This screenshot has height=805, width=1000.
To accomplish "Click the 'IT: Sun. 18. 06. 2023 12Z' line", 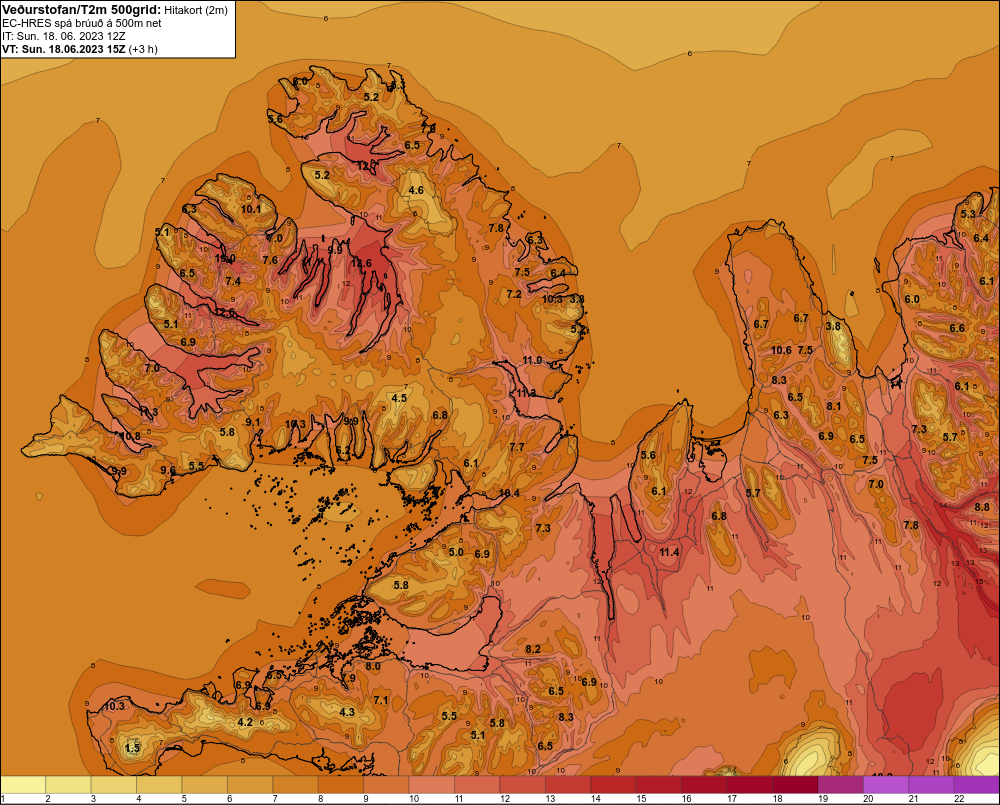I will click(64, 36).
